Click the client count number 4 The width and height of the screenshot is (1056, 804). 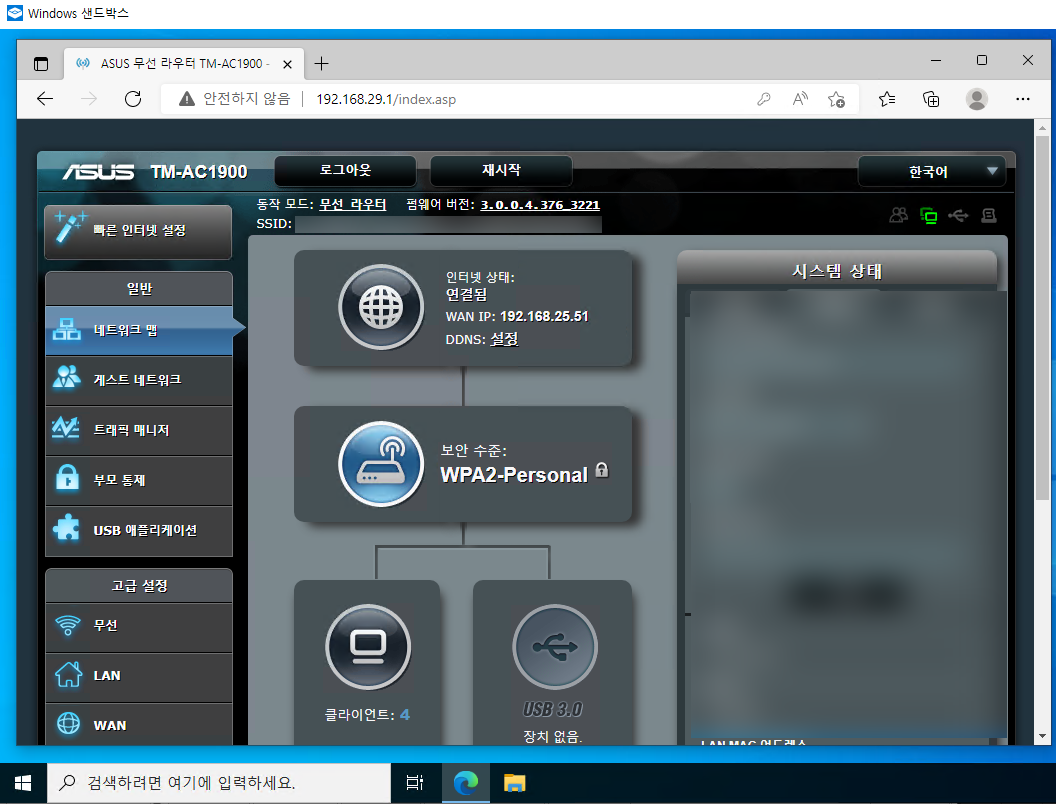point(405,714)
